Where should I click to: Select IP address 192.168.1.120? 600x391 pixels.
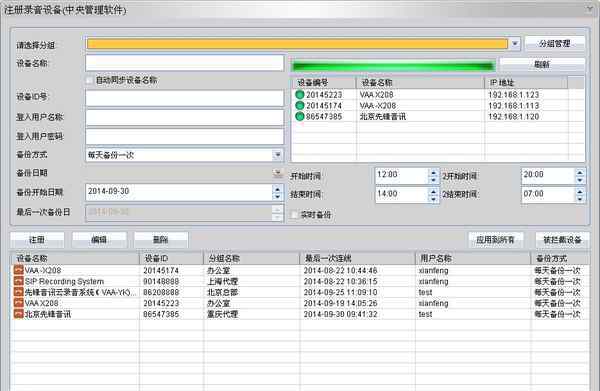(514, 116)
